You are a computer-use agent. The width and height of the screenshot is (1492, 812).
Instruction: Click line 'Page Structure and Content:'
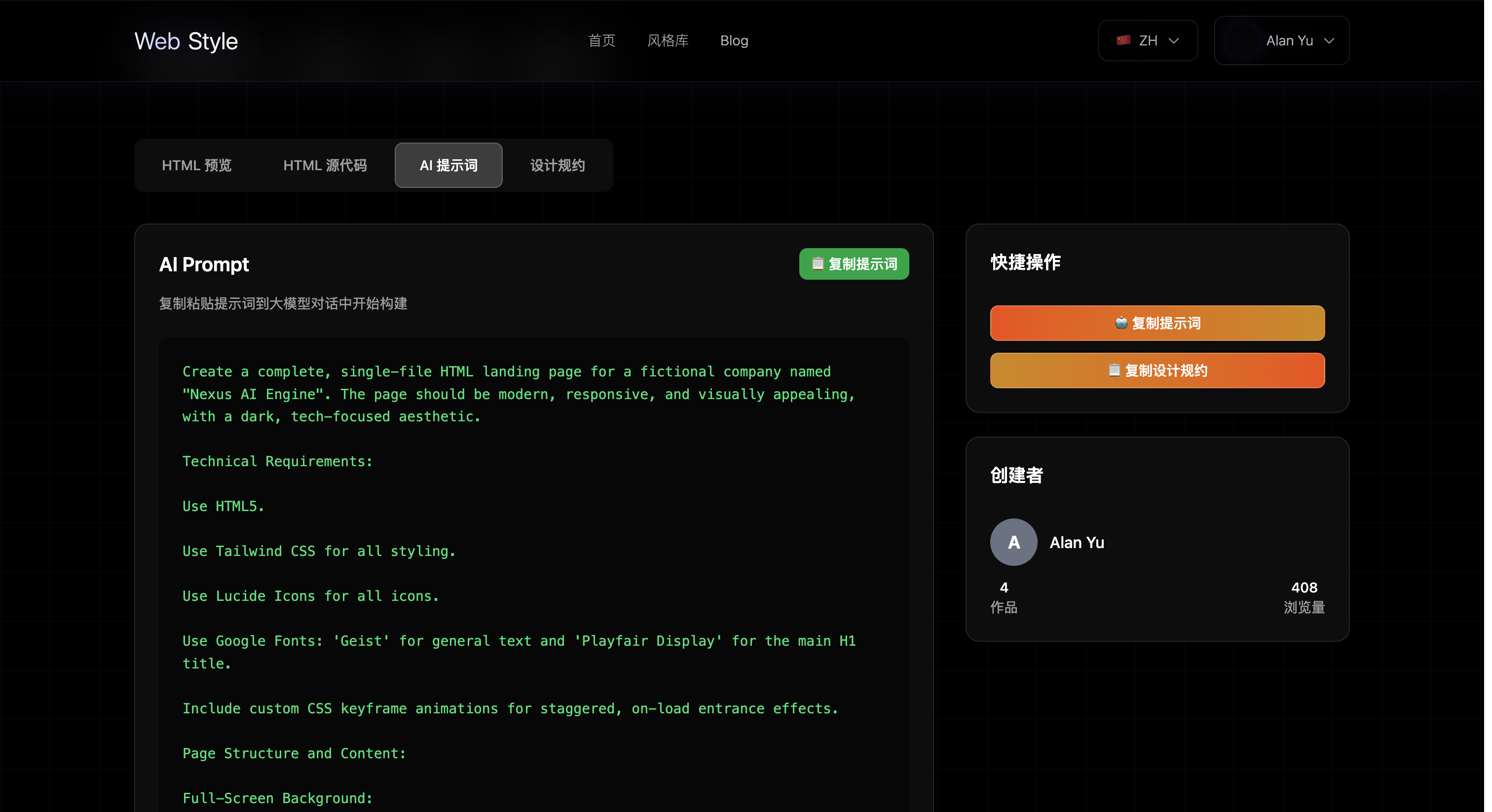click(294, 753)
